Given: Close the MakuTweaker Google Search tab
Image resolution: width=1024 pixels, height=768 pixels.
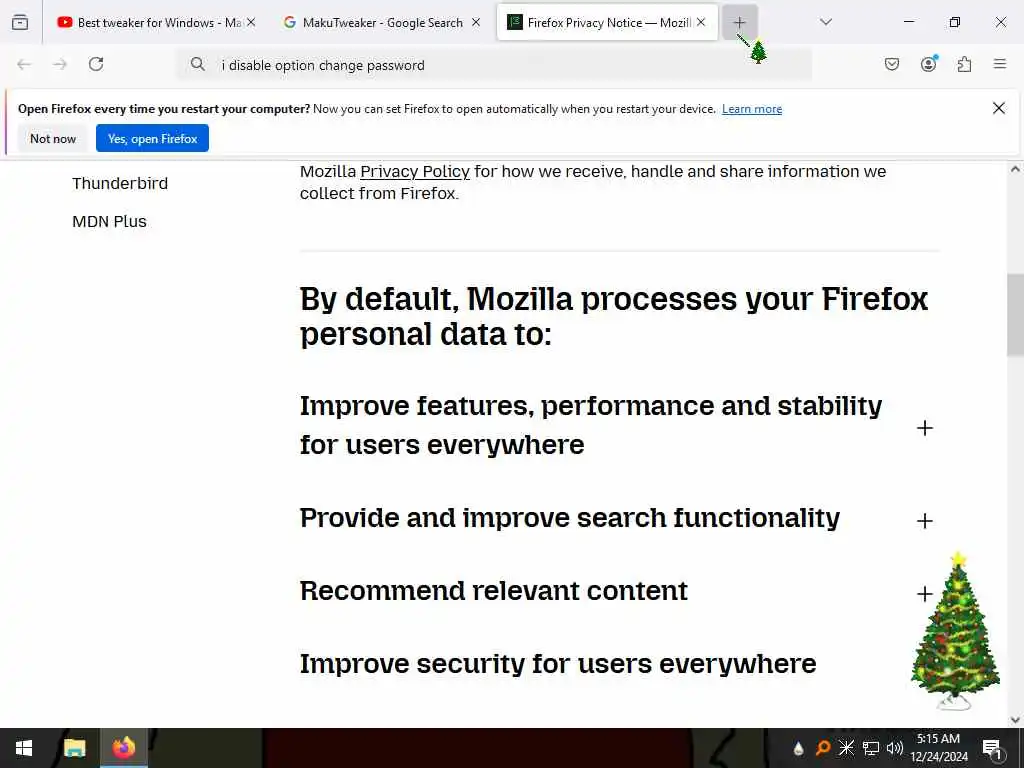Looking at the screenshot, I should point(476,22).
